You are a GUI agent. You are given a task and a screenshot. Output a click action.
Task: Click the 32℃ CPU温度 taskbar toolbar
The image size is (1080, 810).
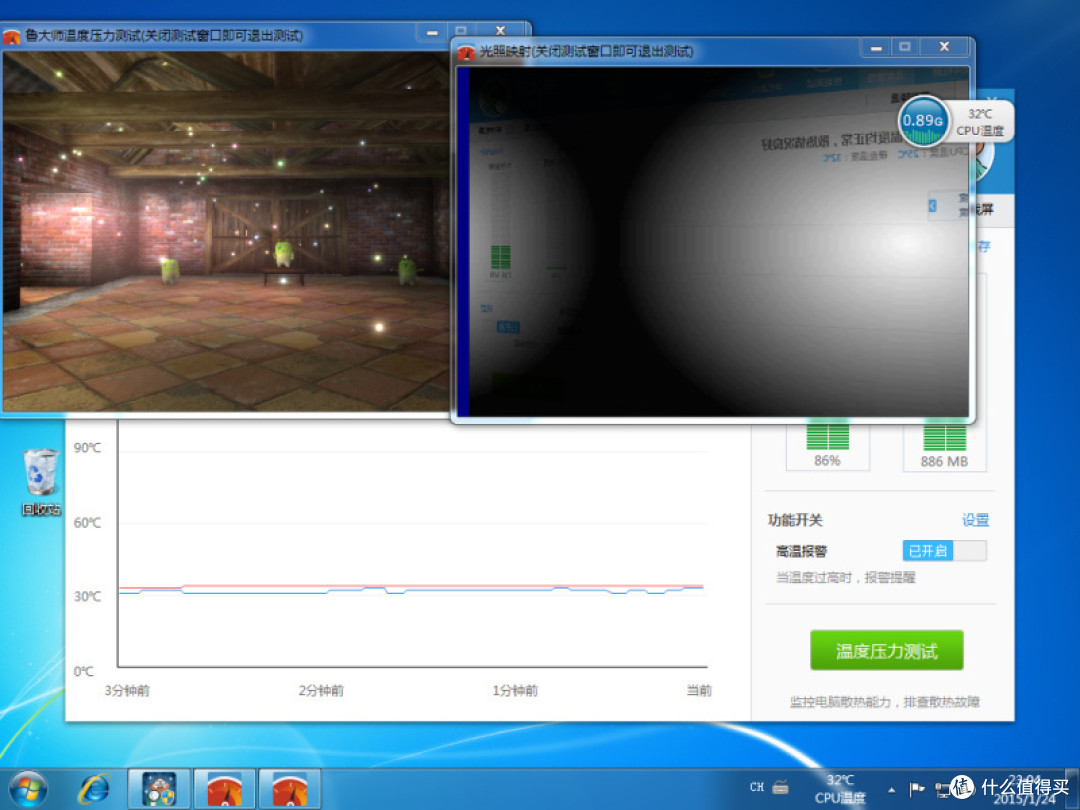[840, 789]
